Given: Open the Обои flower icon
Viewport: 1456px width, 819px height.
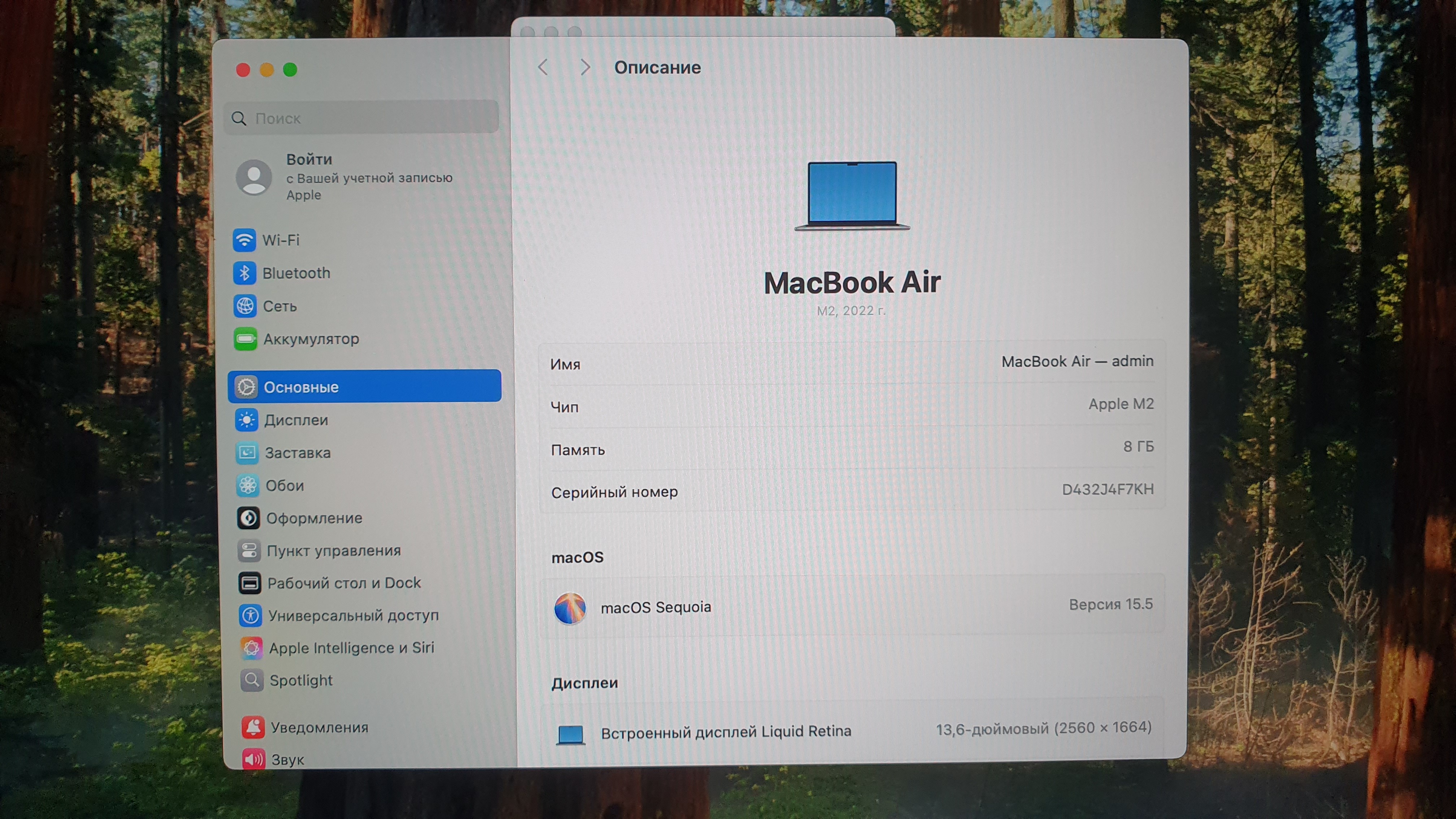Looking at the screenshot, I should (x=248, y=486).
